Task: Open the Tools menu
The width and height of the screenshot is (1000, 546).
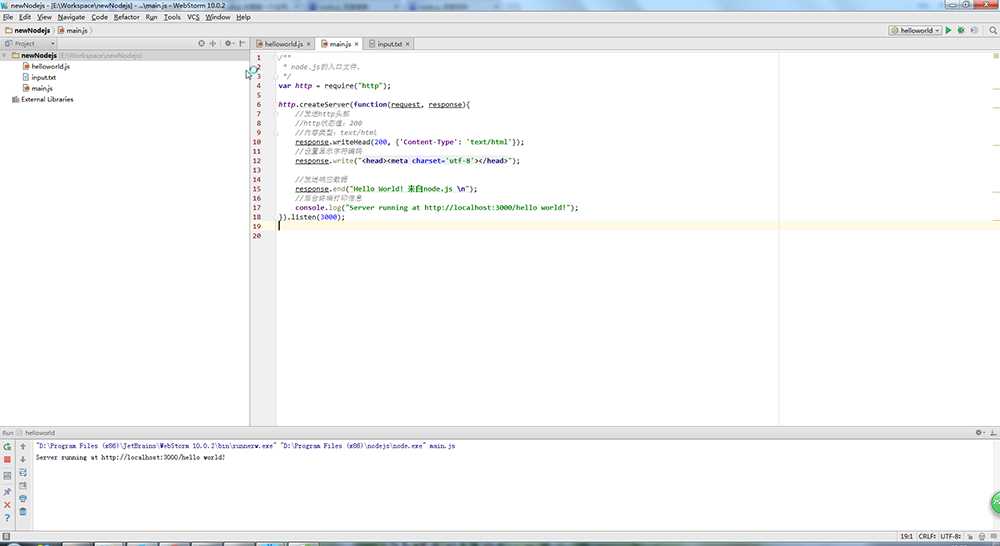Action: pyautogui.click(x=172, y=17)
